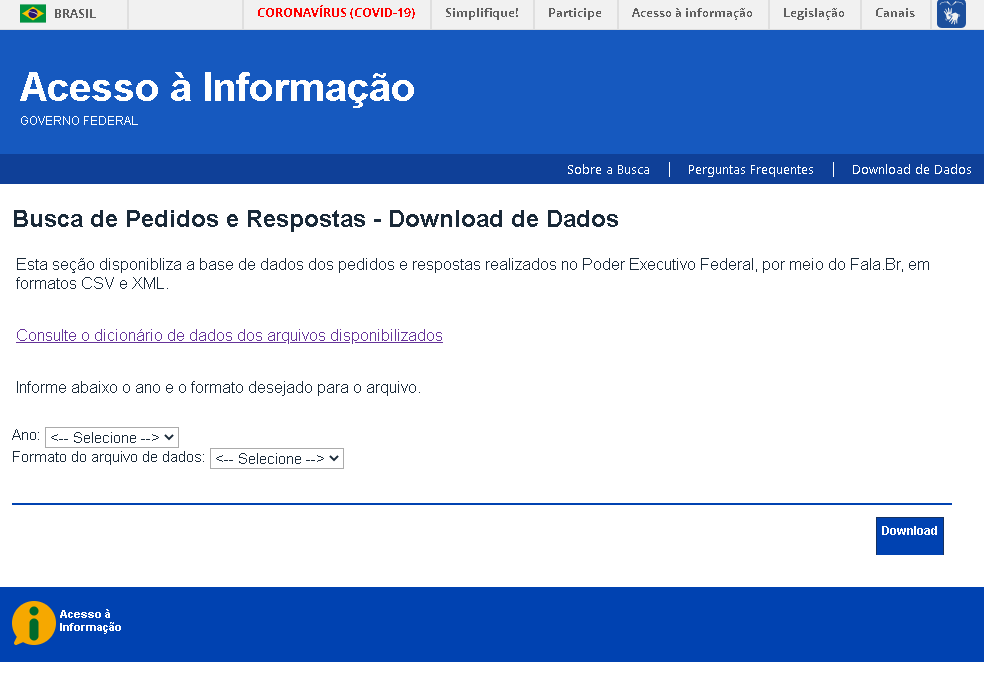Open Legislação in the top bar
Screen dimensions: 984x675
[x=814, y=13]
